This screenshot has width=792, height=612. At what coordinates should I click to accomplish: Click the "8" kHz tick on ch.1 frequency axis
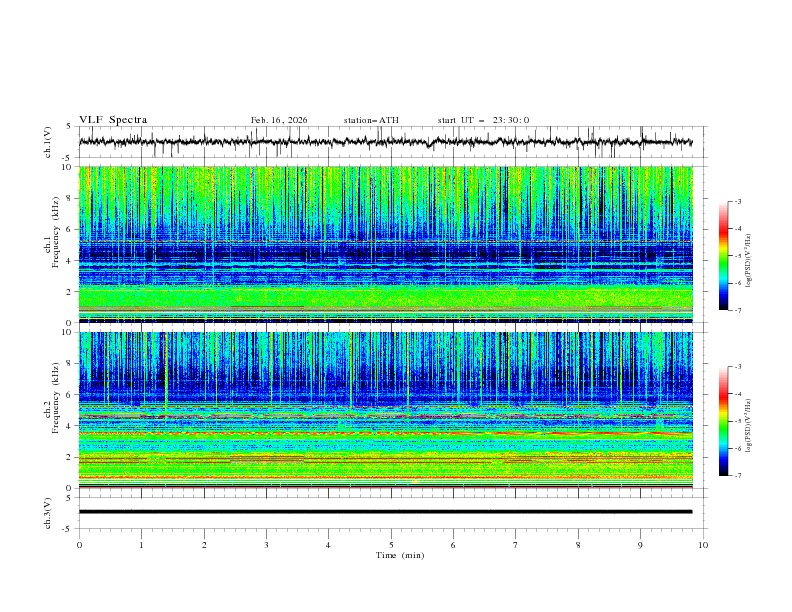[70, 198]
